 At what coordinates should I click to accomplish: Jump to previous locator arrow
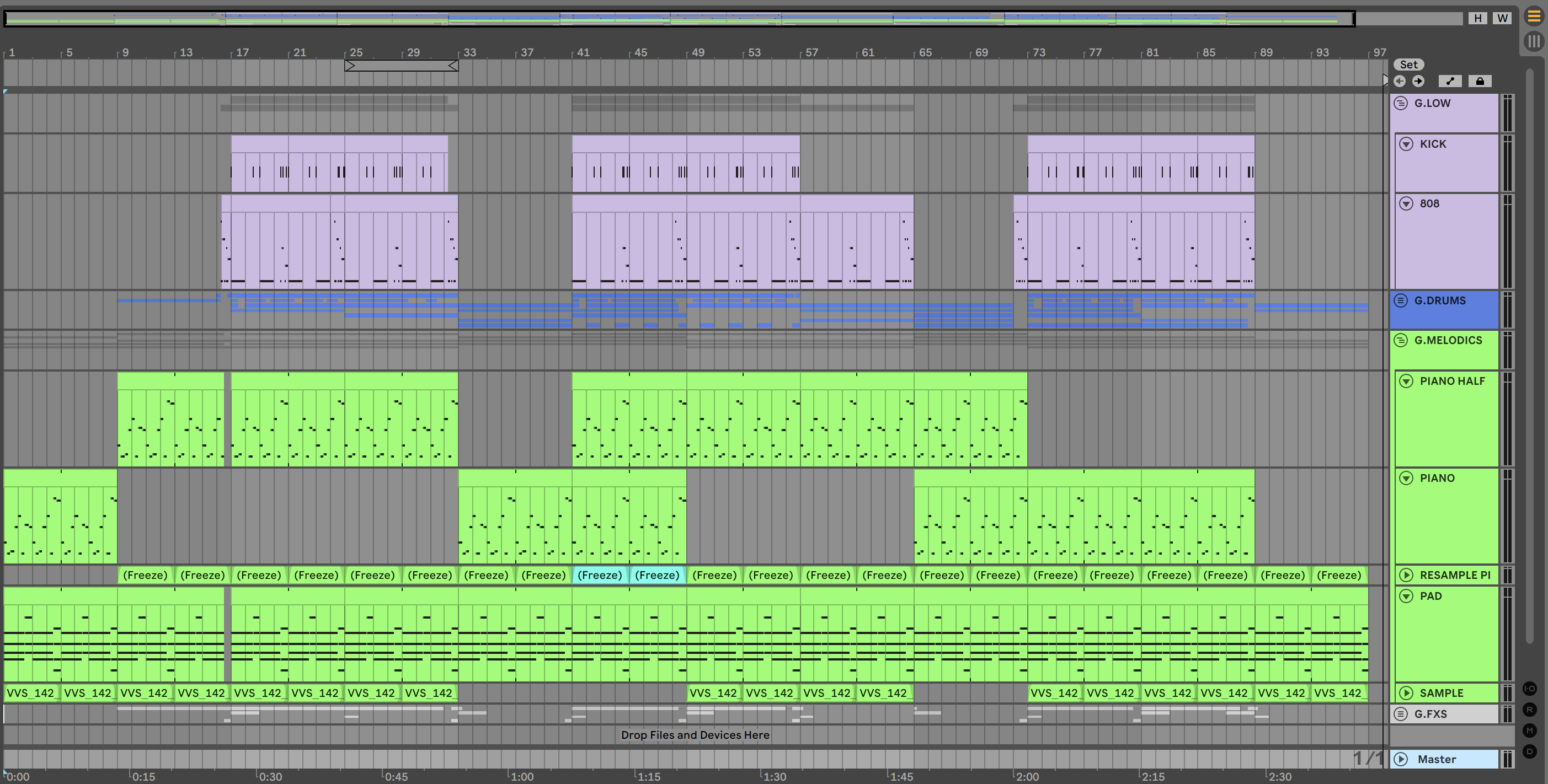click(x=1400, y=81)
